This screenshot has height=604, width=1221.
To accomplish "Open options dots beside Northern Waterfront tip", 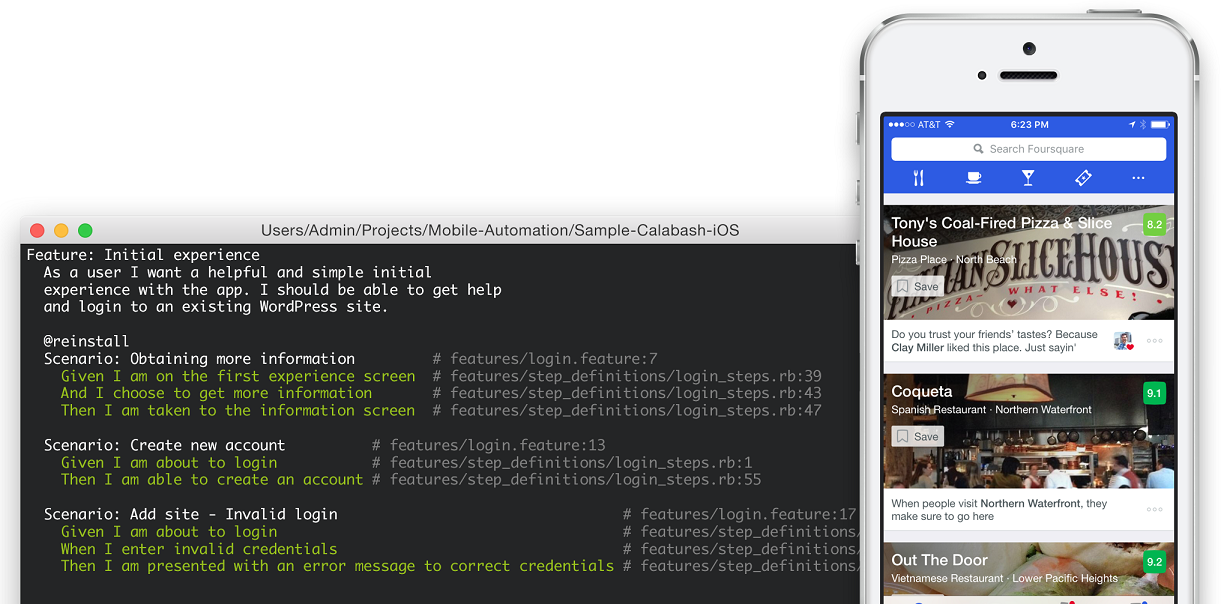I will [x=1155, y=510].
